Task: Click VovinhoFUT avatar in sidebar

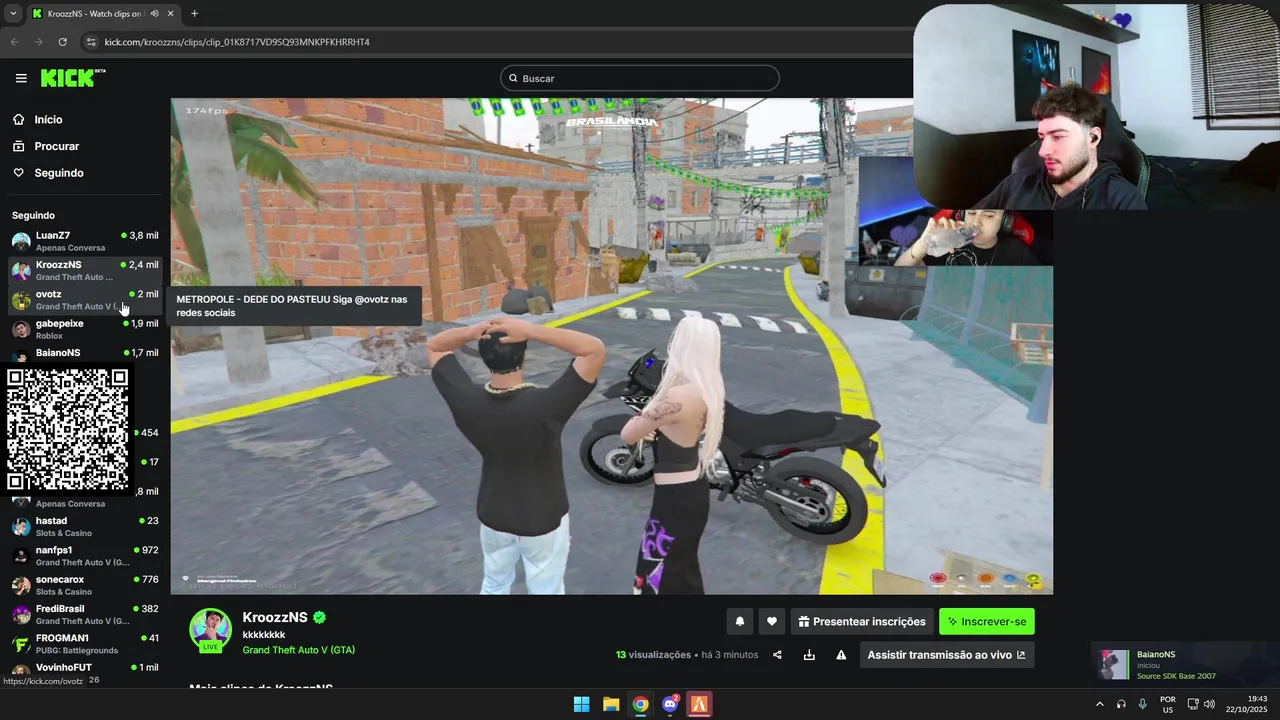Action: (21, 671)
